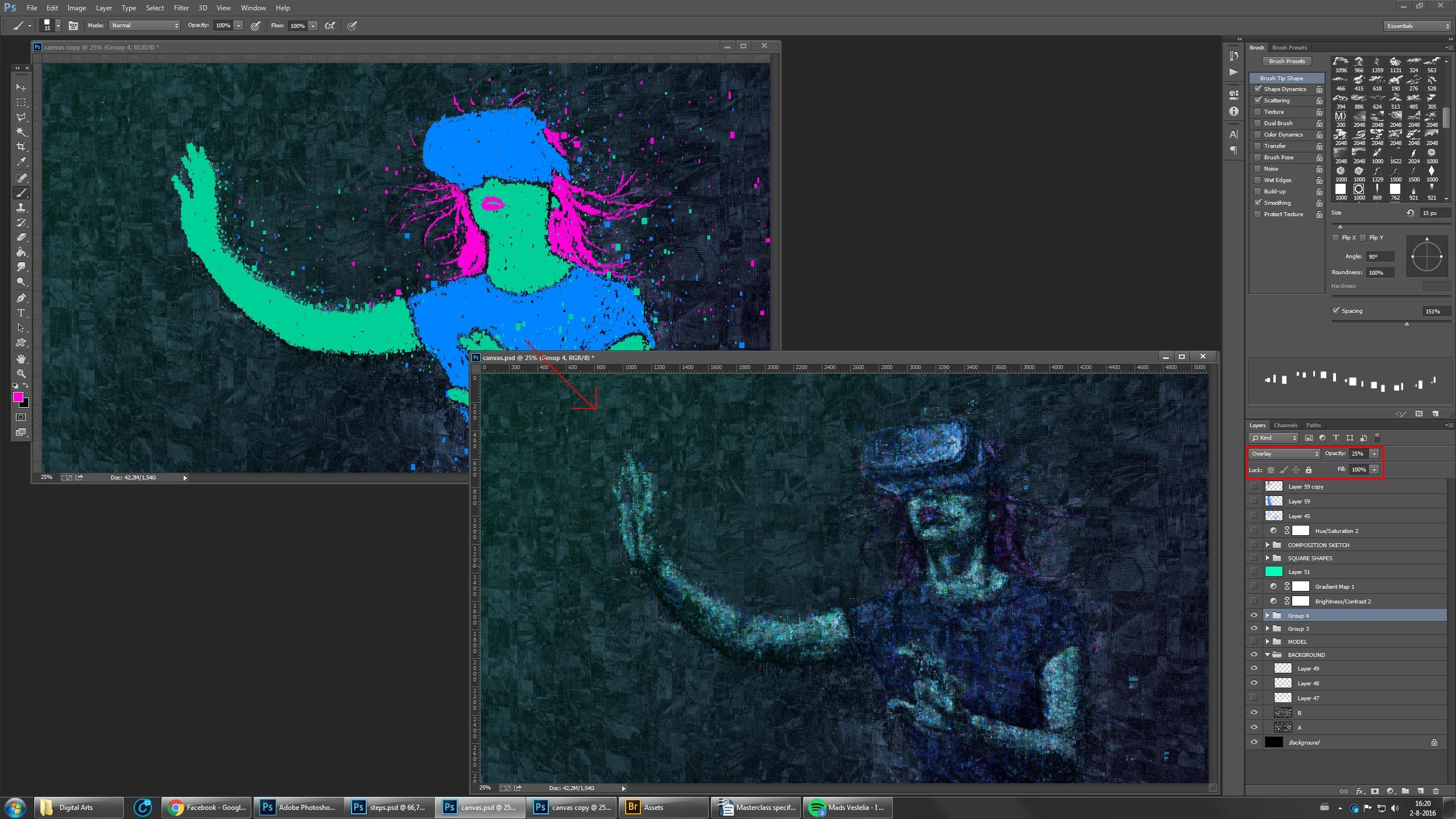Click the Windows Start button
Viewport: 1456px width, 819px height.
[15, 808]
